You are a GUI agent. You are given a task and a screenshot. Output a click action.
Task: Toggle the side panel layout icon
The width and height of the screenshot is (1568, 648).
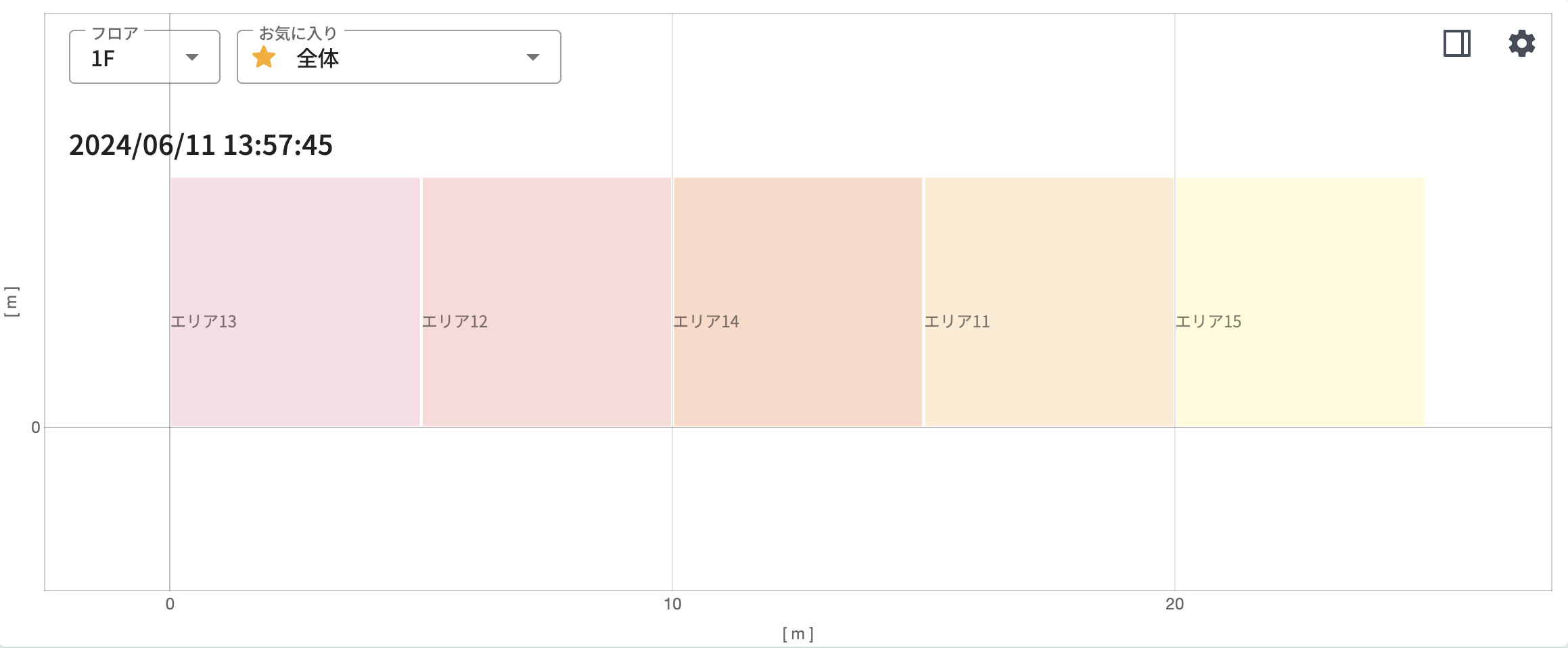[1456, 43]
